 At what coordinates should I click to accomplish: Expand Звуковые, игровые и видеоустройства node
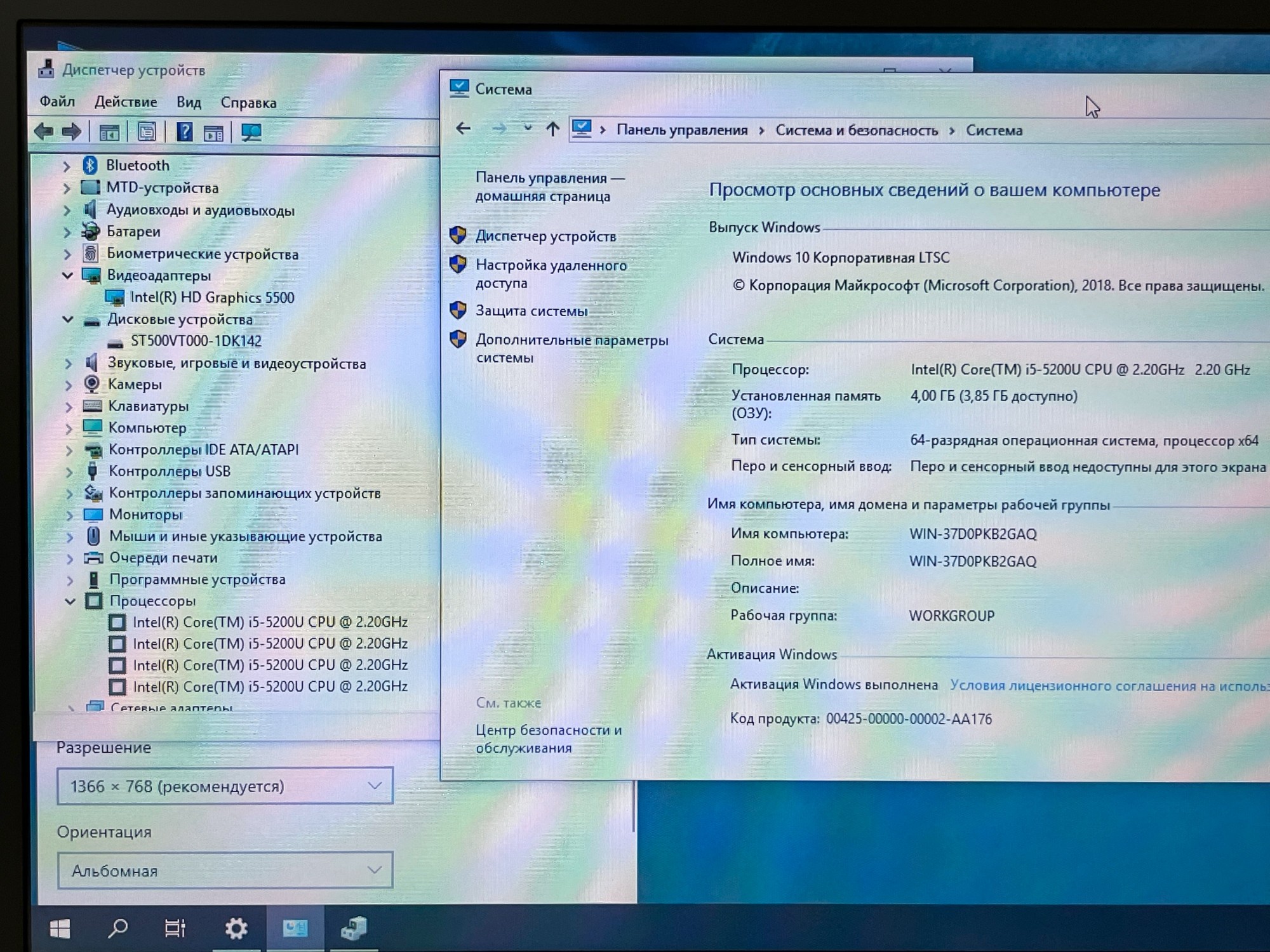tap(69, 364)
